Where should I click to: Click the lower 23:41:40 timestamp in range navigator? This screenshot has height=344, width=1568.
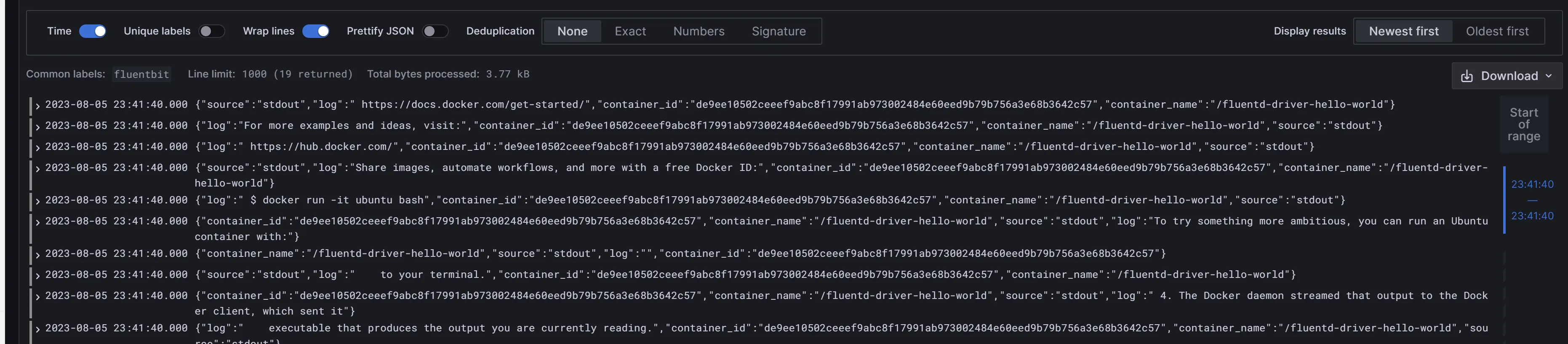tap(1532, 216)
